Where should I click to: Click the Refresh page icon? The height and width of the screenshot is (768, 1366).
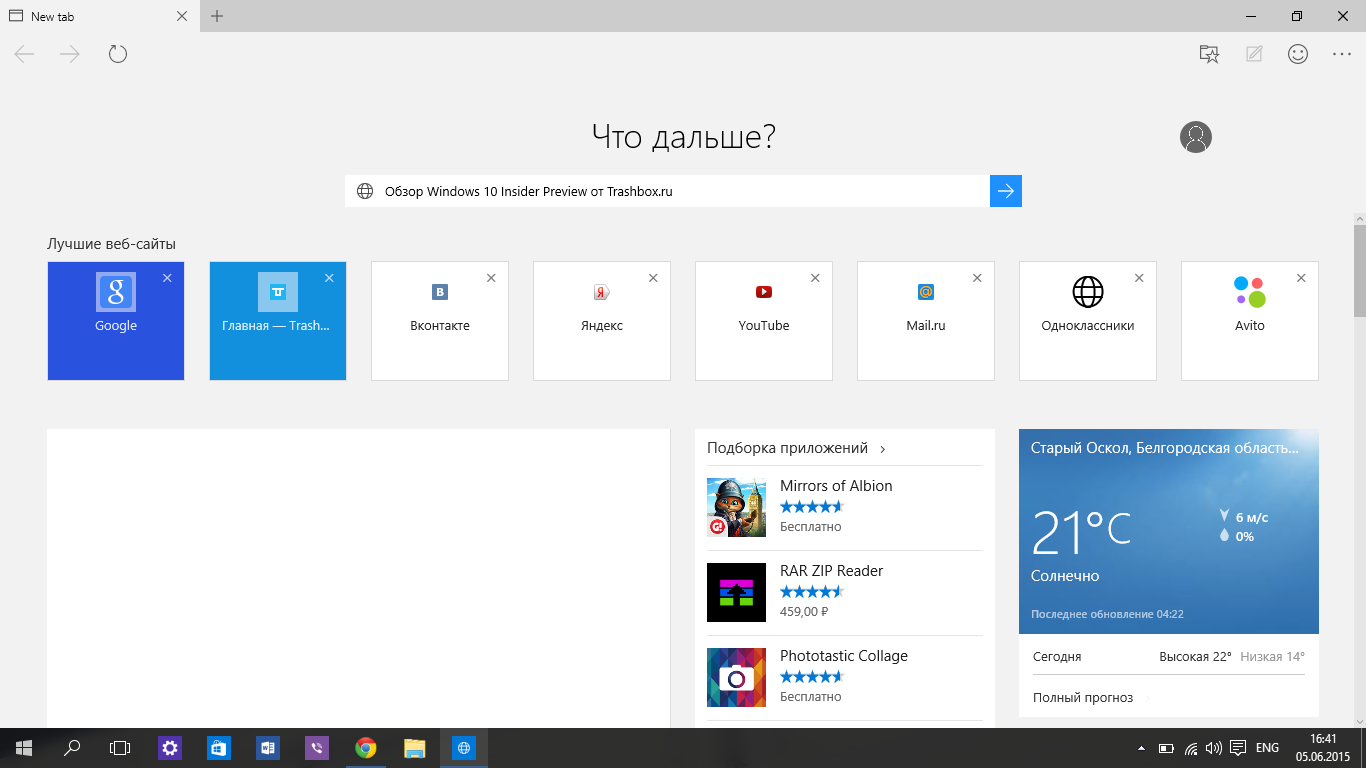(118, 54)
